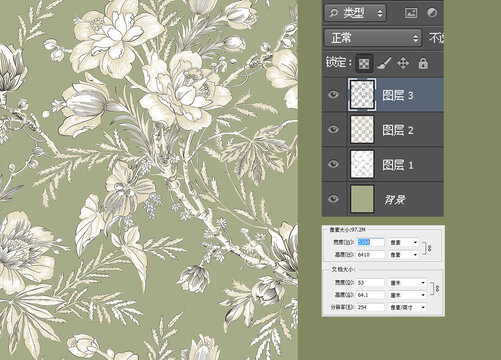The width and height of the screenshot is (501, 360).
Task: Click the lock all padlock icon
Action: tap(423, 63)
